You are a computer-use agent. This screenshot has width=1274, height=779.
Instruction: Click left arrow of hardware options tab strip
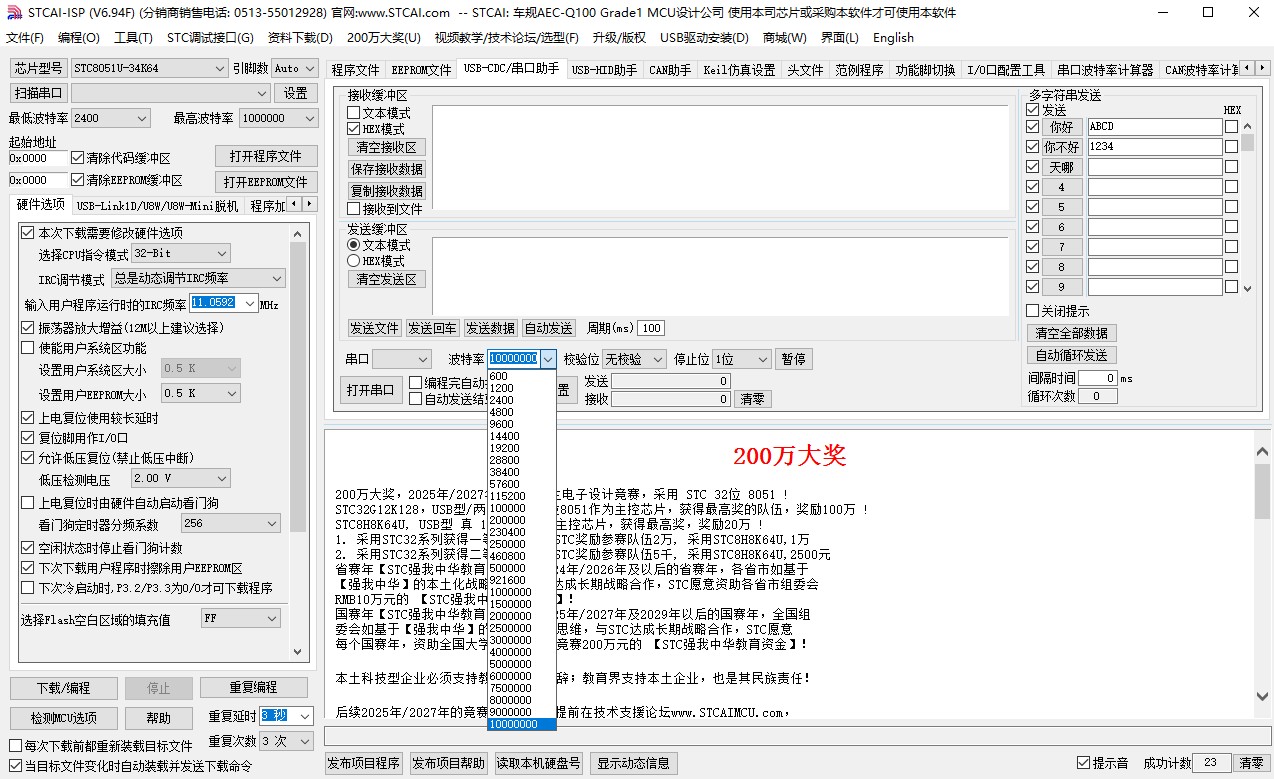[x=294, y=204]
